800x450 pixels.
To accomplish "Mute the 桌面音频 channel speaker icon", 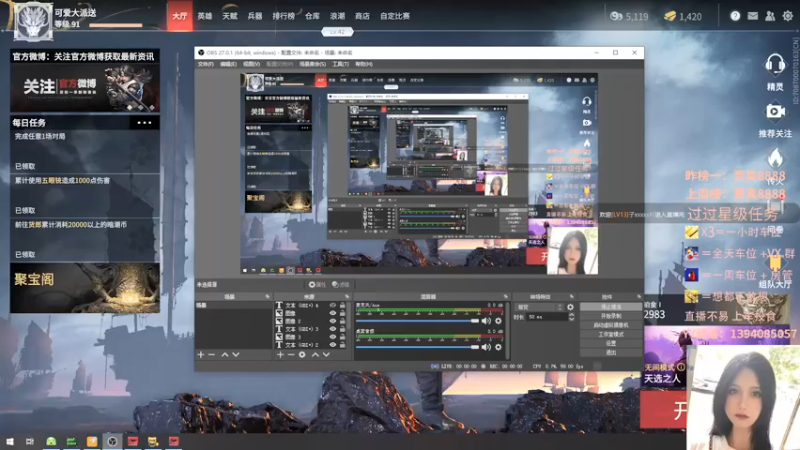I will tap(486, 347).
